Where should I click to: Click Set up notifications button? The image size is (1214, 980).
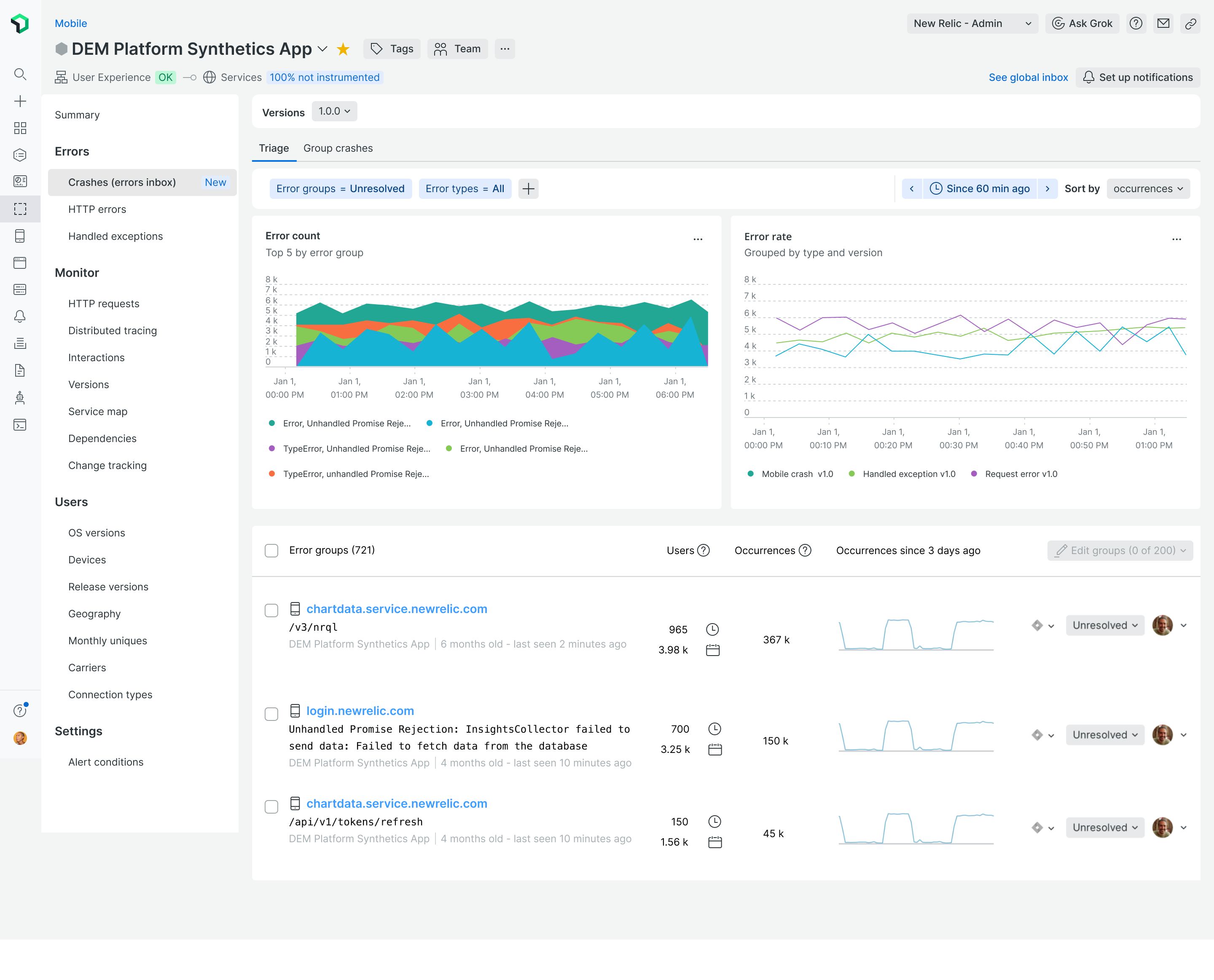(1138, 78)
